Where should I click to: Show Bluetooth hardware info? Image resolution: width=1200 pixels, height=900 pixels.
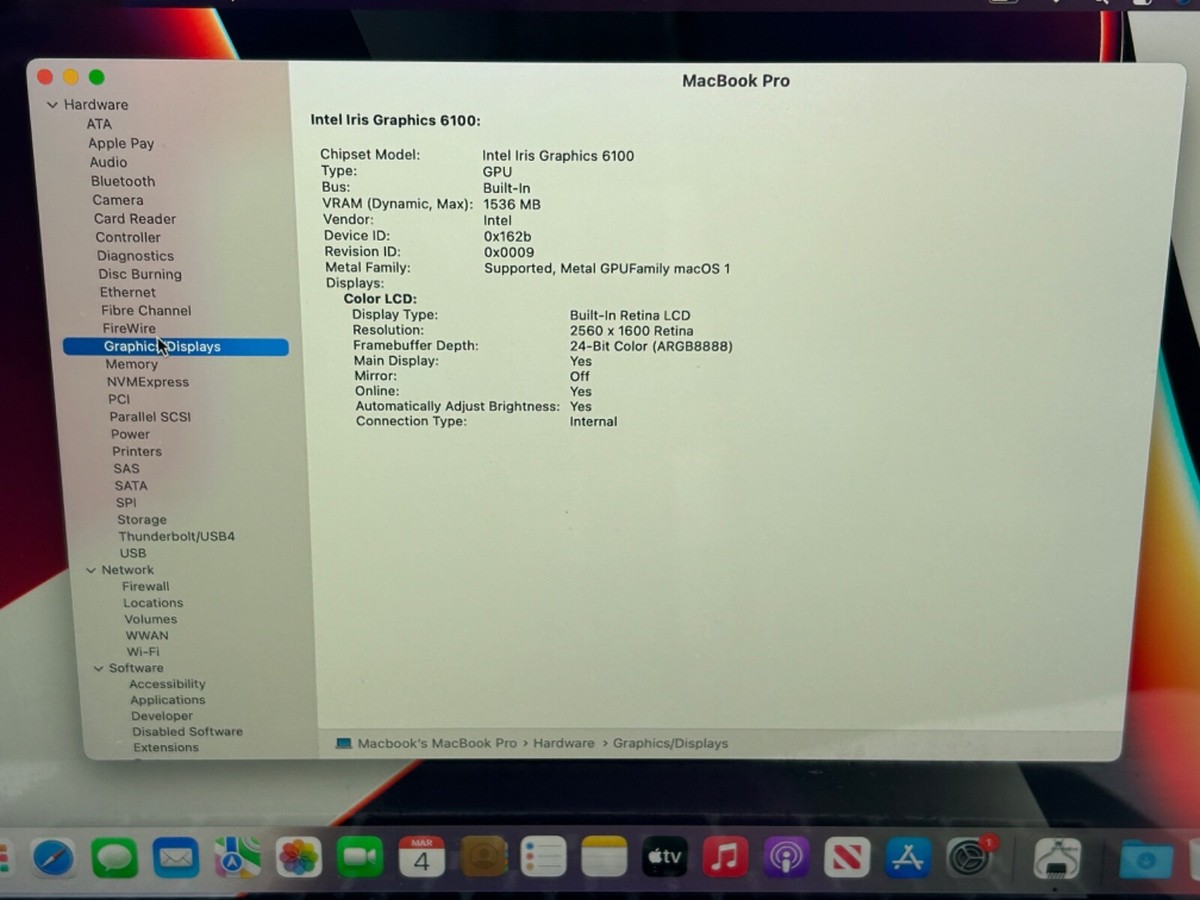[123, 181]
